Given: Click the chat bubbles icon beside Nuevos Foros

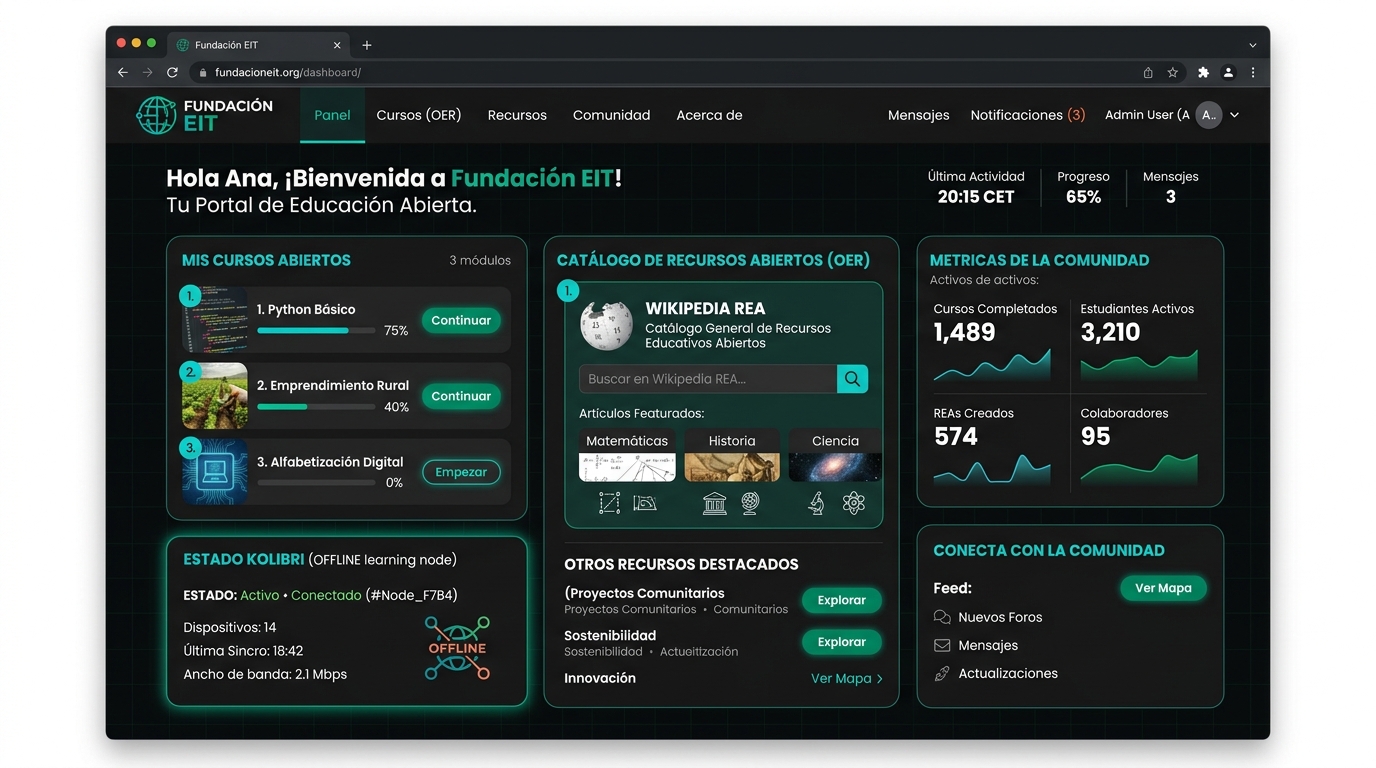Looking at the screenshot, I should tap(942, 617).
